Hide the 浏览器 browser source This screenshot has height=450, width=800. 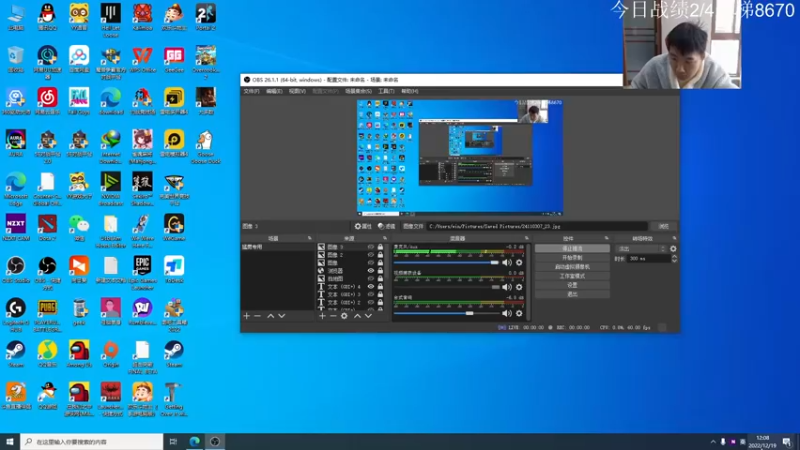[371, 270]
